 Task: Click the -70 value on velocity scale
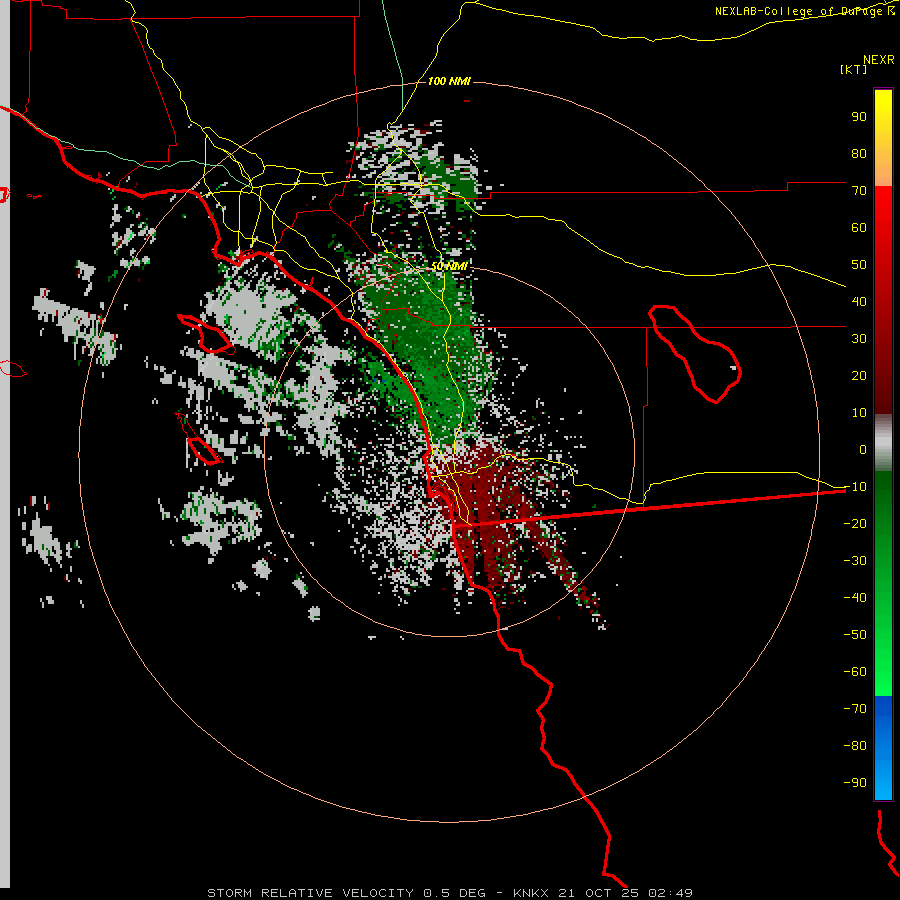855,709
